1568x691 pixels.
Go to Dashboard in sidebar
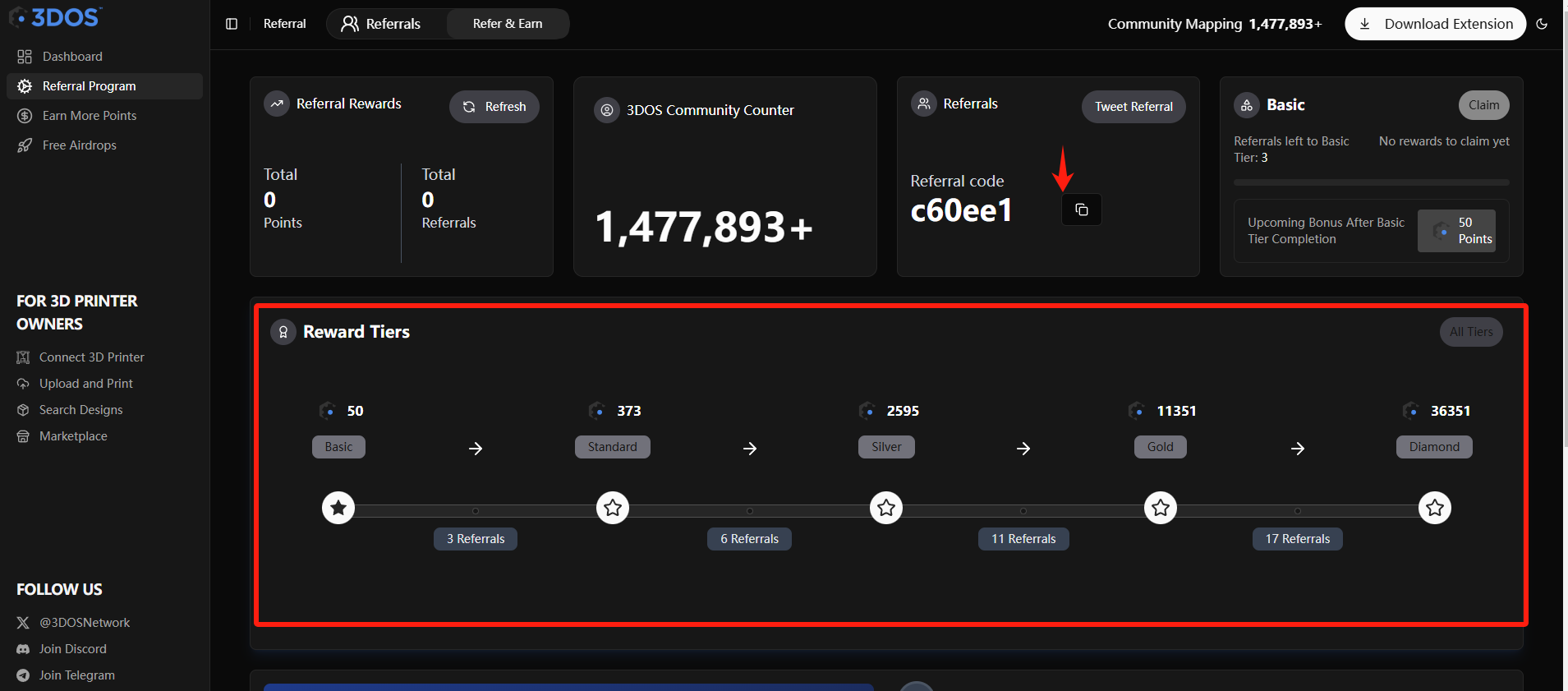72,57
